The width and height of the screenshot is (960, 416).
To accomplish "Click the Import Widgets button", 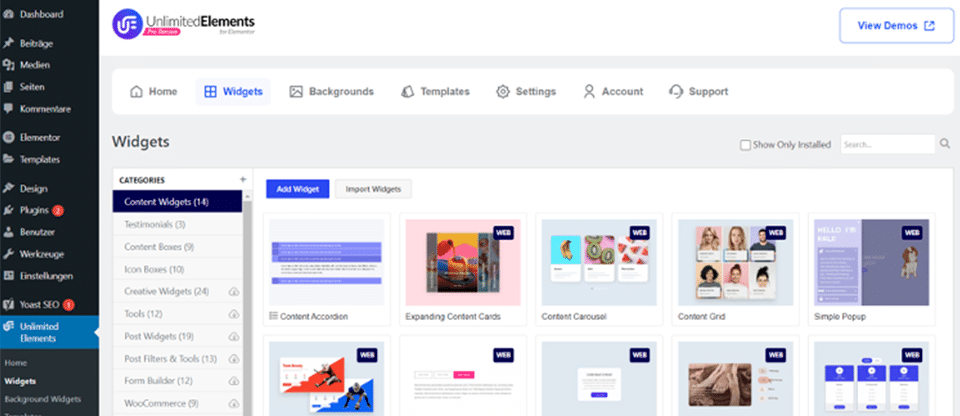I will [x=373, y=189].
